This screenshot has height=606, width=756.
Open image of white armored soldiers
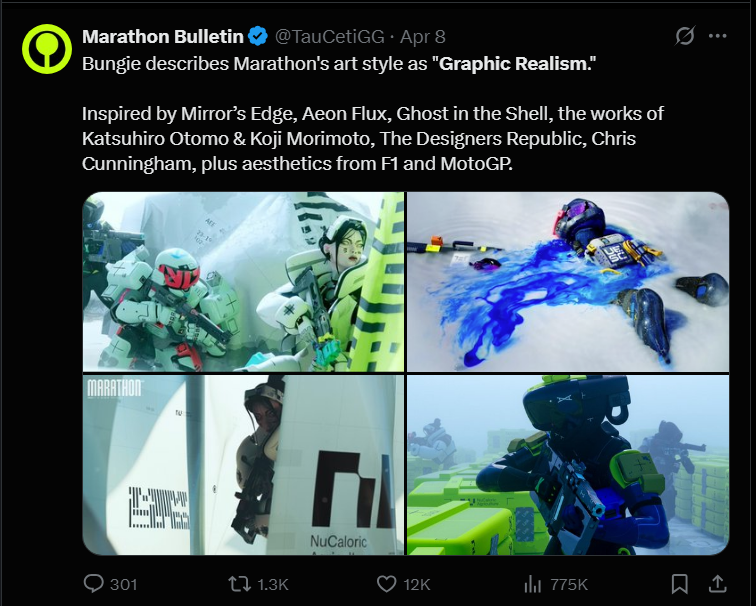243,282
